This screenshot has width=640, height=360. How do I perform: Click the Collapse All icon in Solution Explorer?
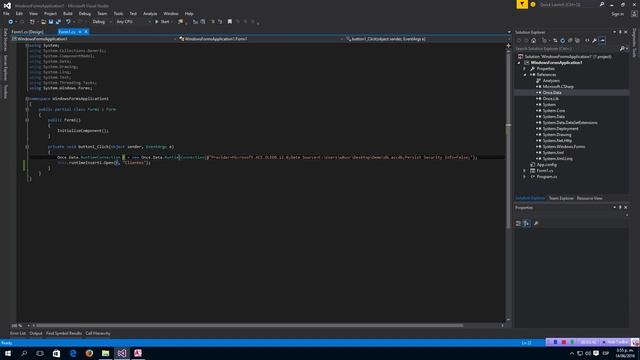570,40
